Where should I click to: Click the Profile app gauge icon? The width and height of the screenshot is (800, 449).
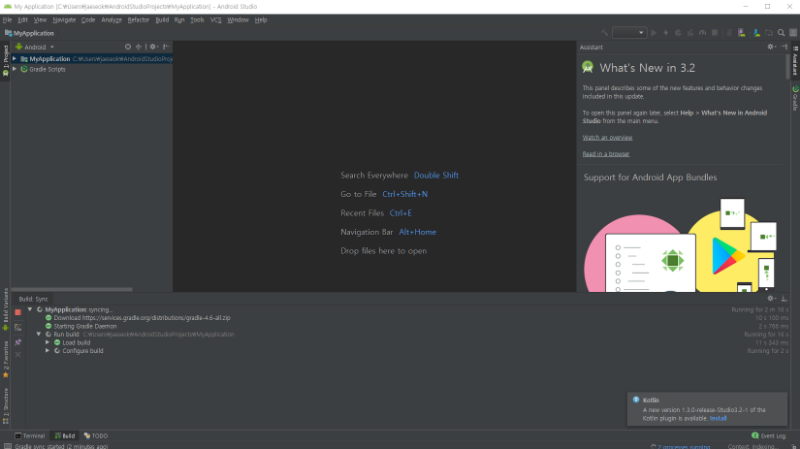[703, 33]
